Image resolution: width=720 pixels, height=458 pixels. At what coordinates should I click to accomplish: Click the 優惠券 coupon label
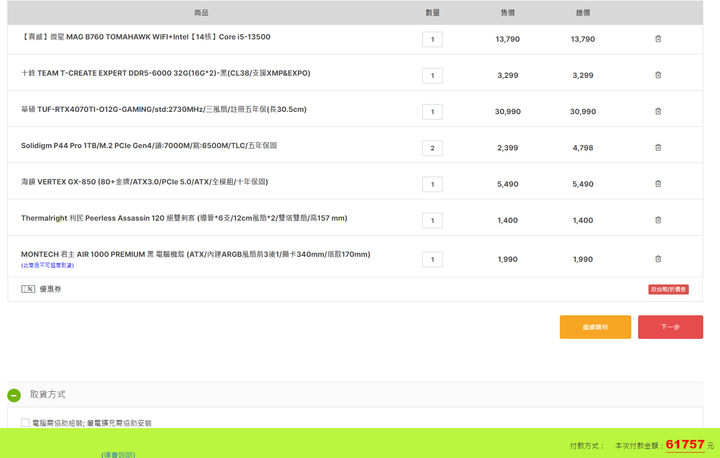(x=50, y=289)
